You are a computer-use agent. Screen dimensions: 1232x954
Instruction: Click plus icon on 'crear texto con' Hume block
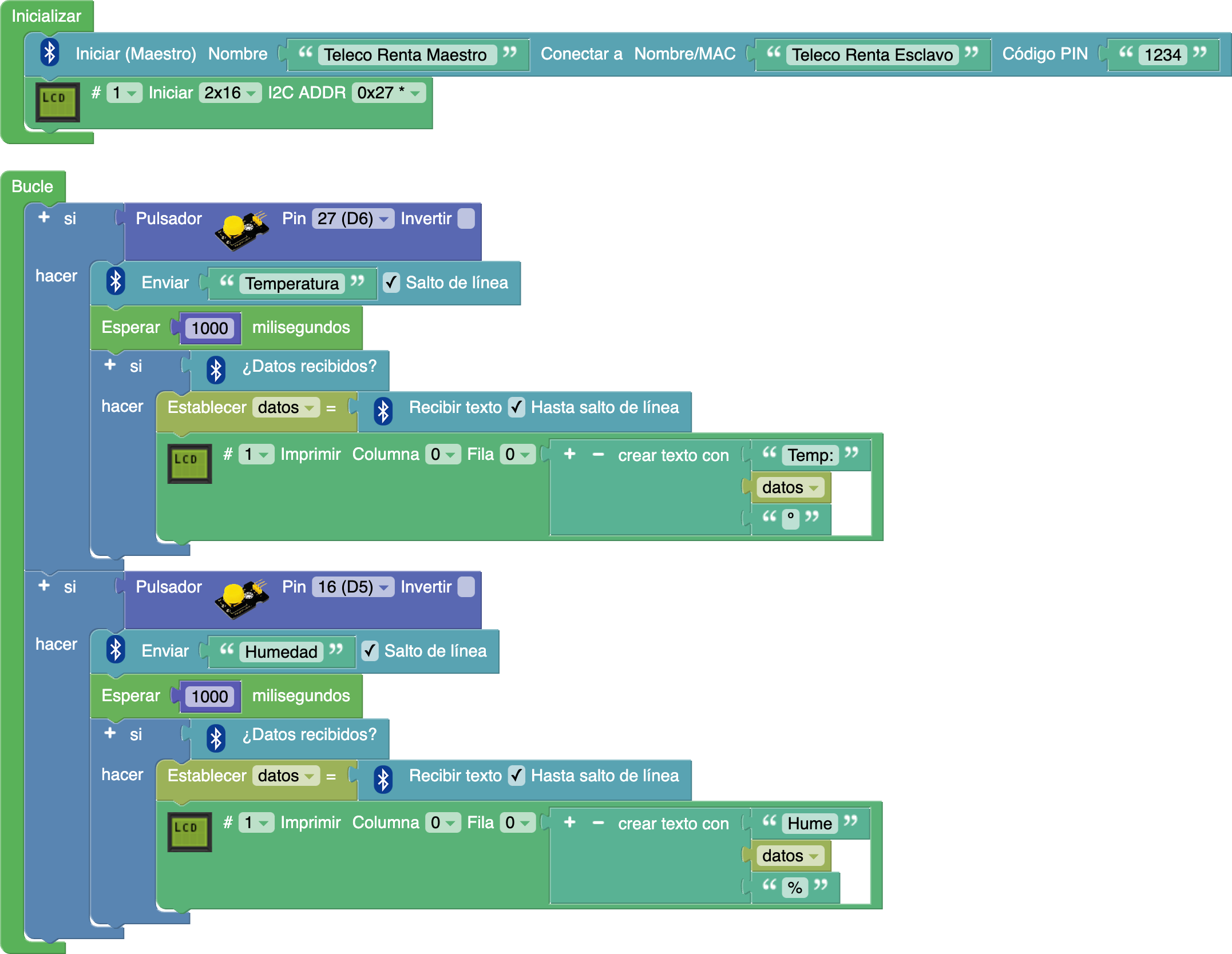point(569,822)
